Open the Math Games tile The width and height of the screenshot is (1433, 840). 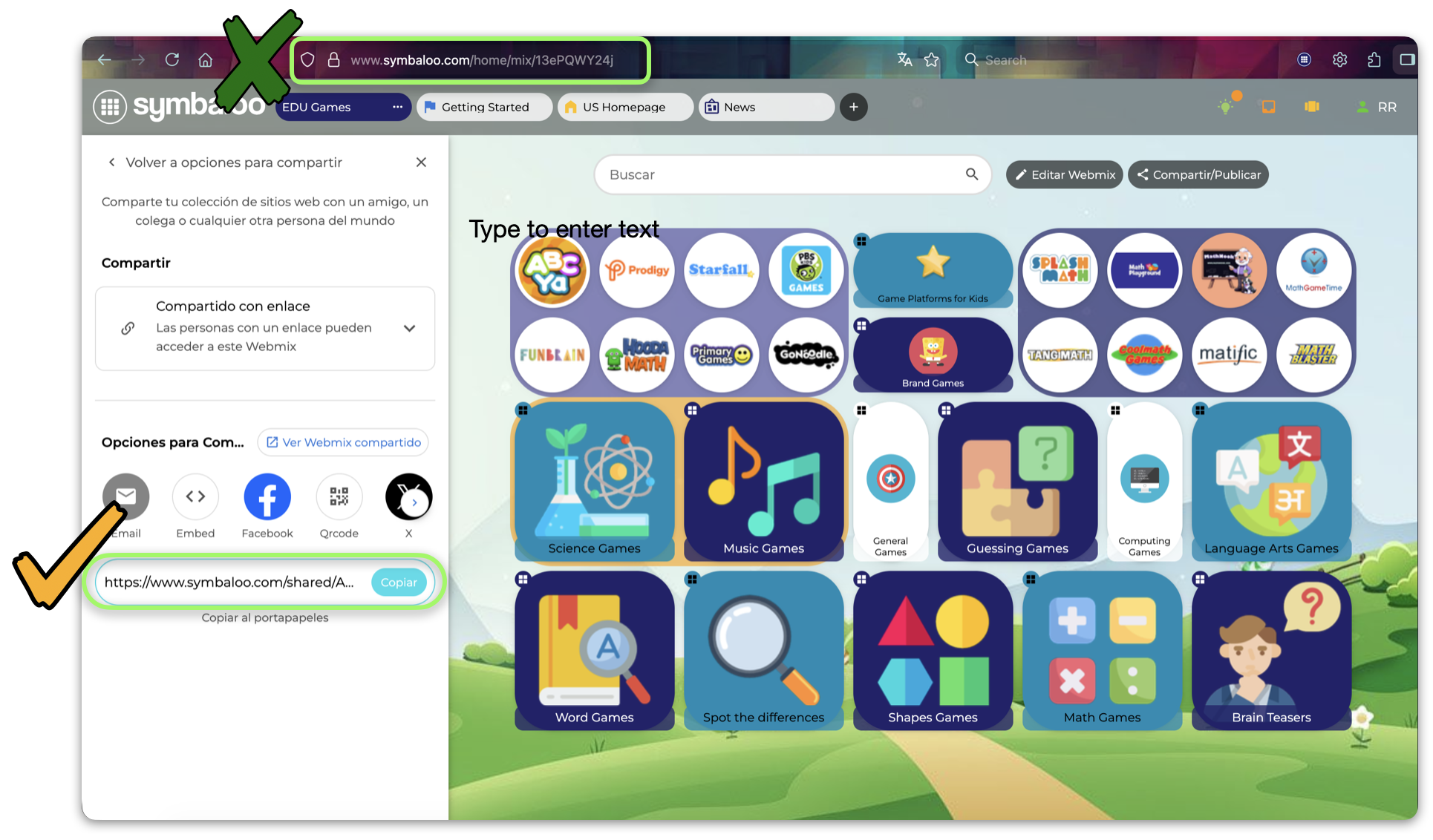point(1102,651)
